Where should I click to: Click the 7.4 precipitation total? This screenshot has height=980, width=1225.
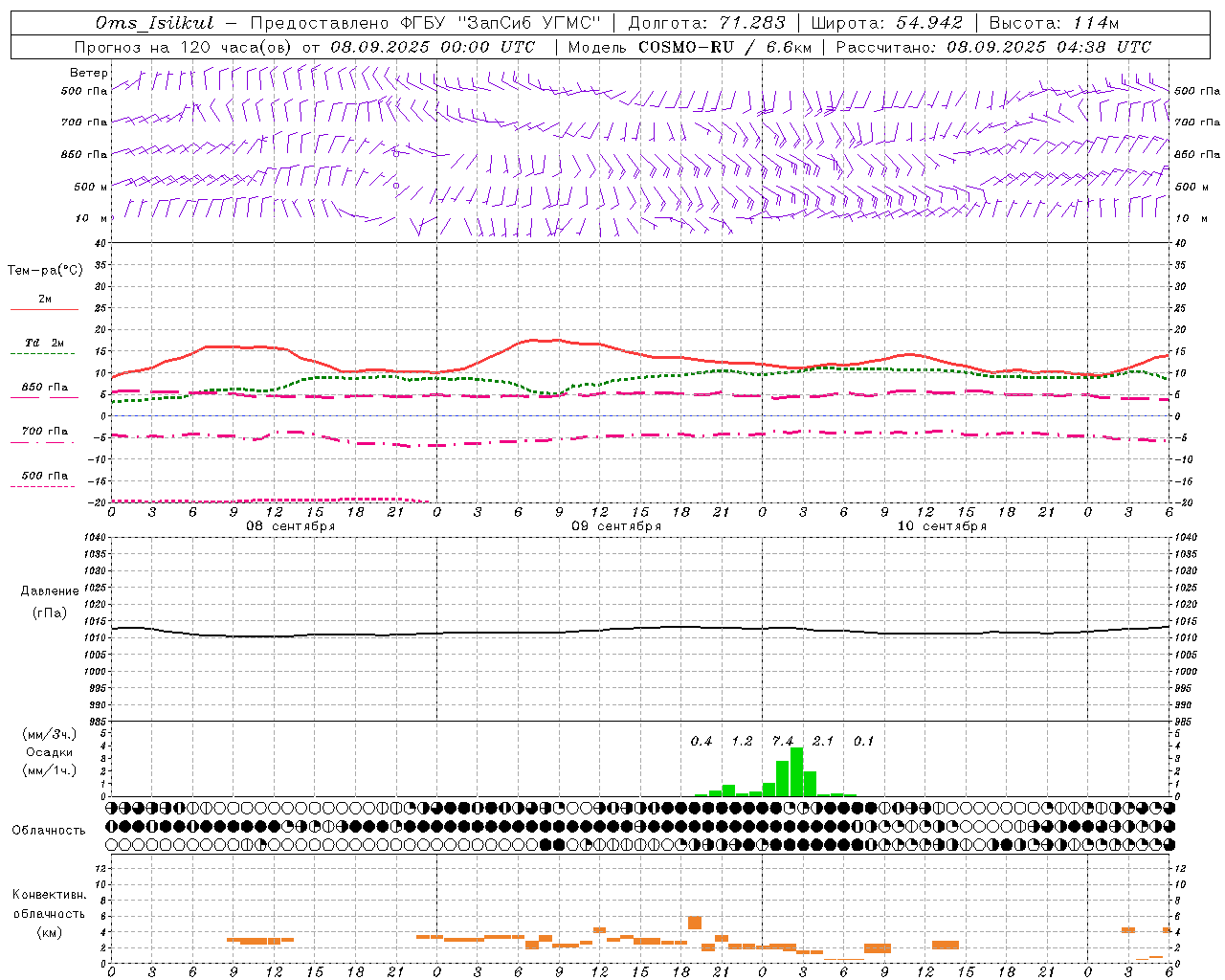tap(783, 742)
